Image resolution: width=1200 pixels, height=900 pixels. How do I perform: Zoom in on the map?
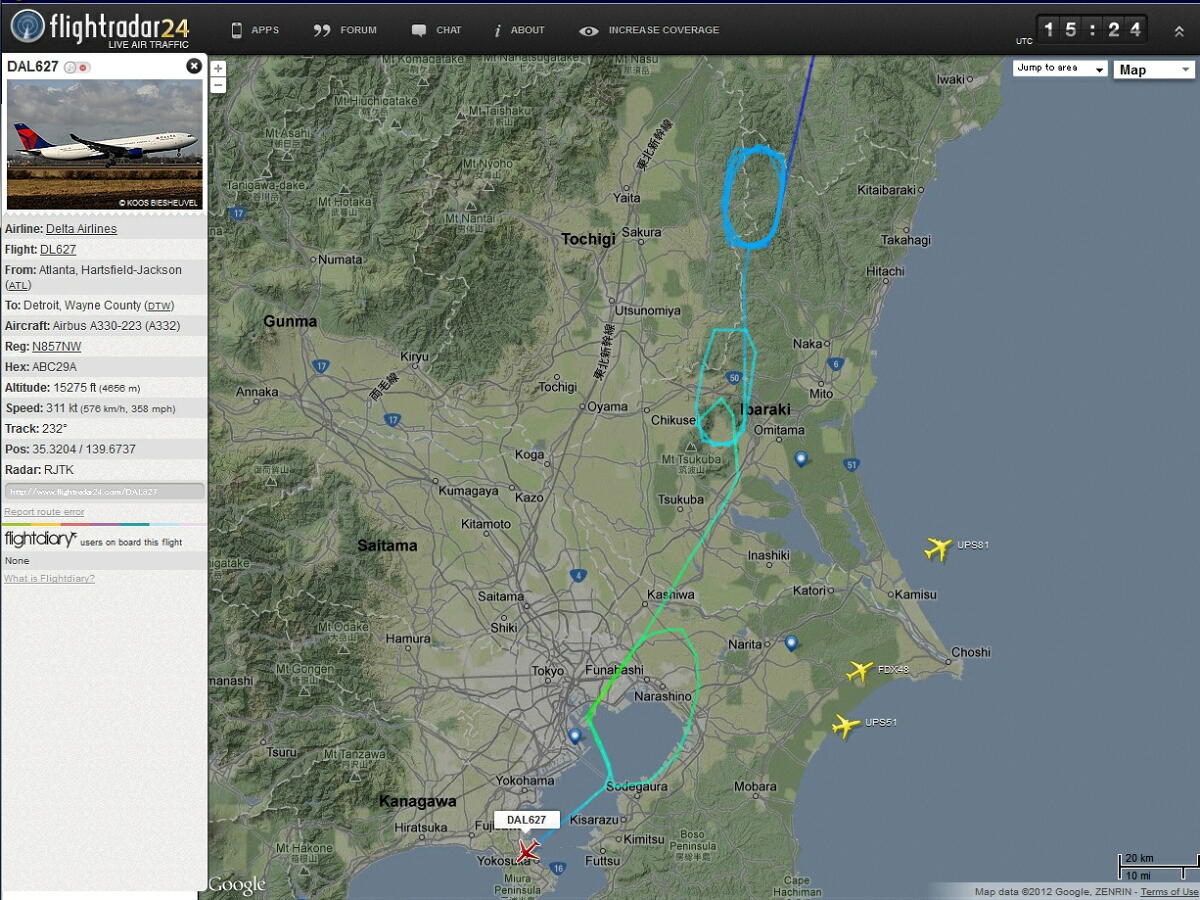[218, 69]
